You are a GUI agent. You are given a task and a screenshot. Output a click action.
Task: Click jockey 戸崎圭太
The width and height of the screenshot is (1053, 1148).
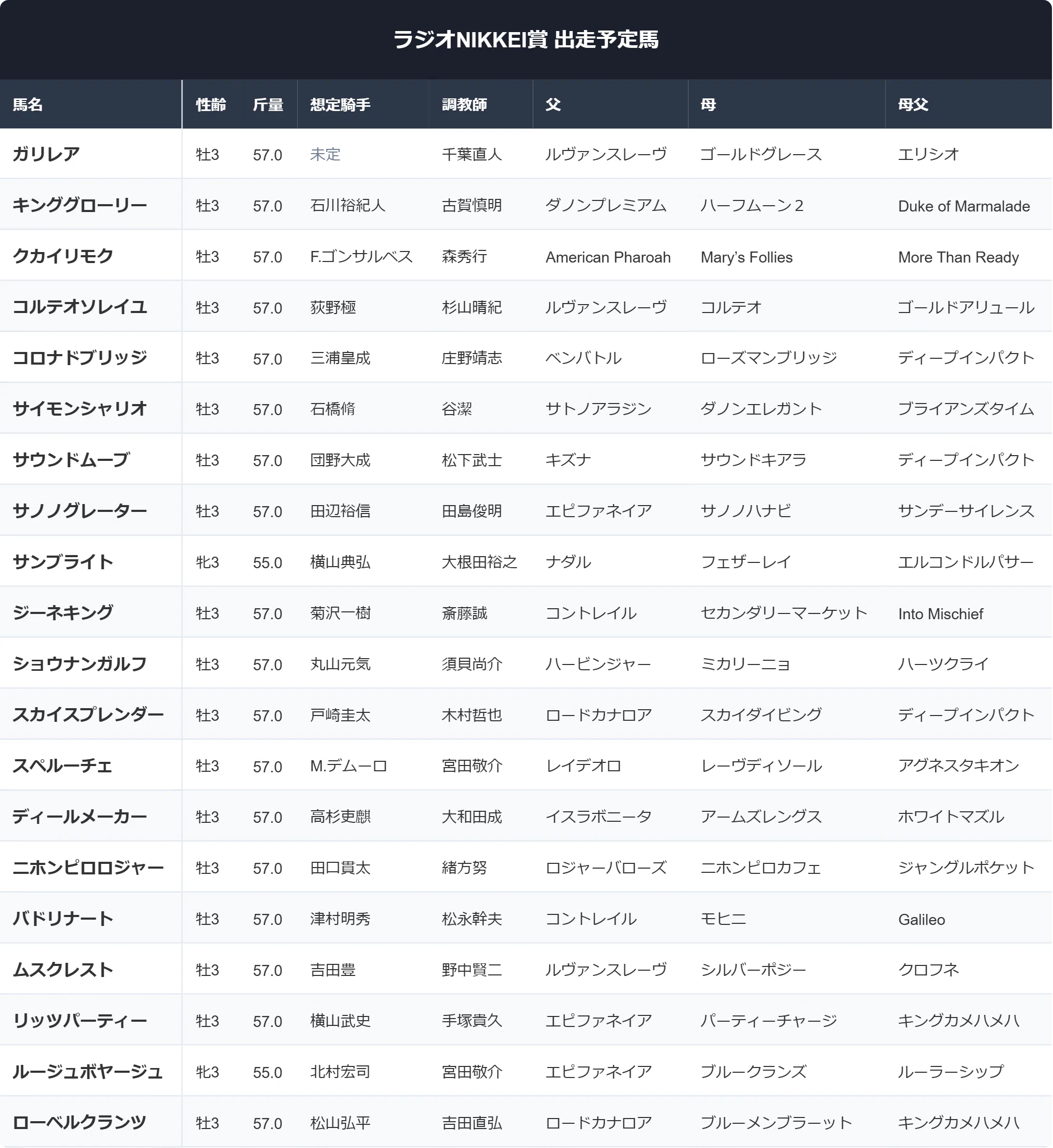click(340, 715)
